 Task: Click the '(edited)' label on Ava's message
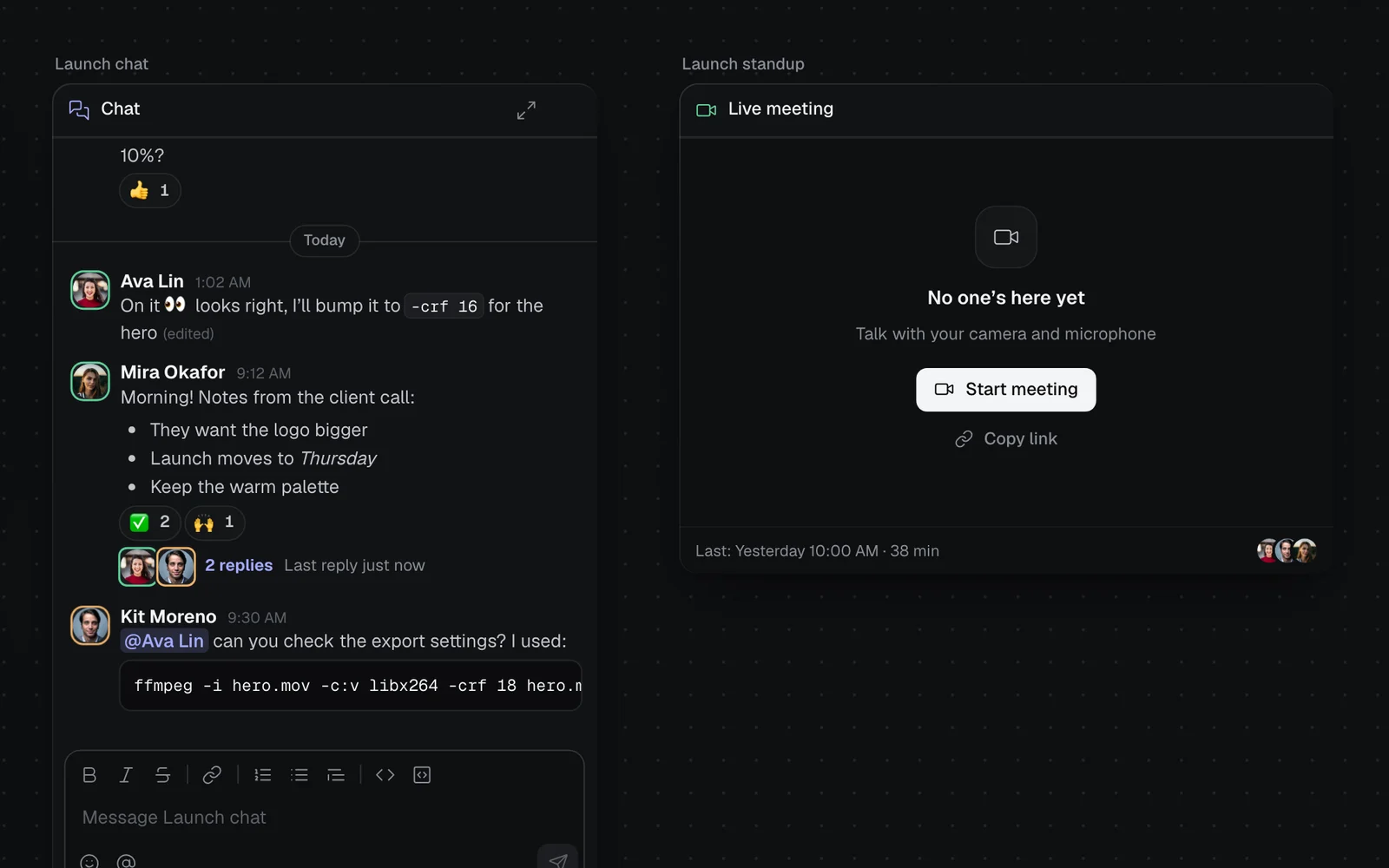[x=188, y=334]
